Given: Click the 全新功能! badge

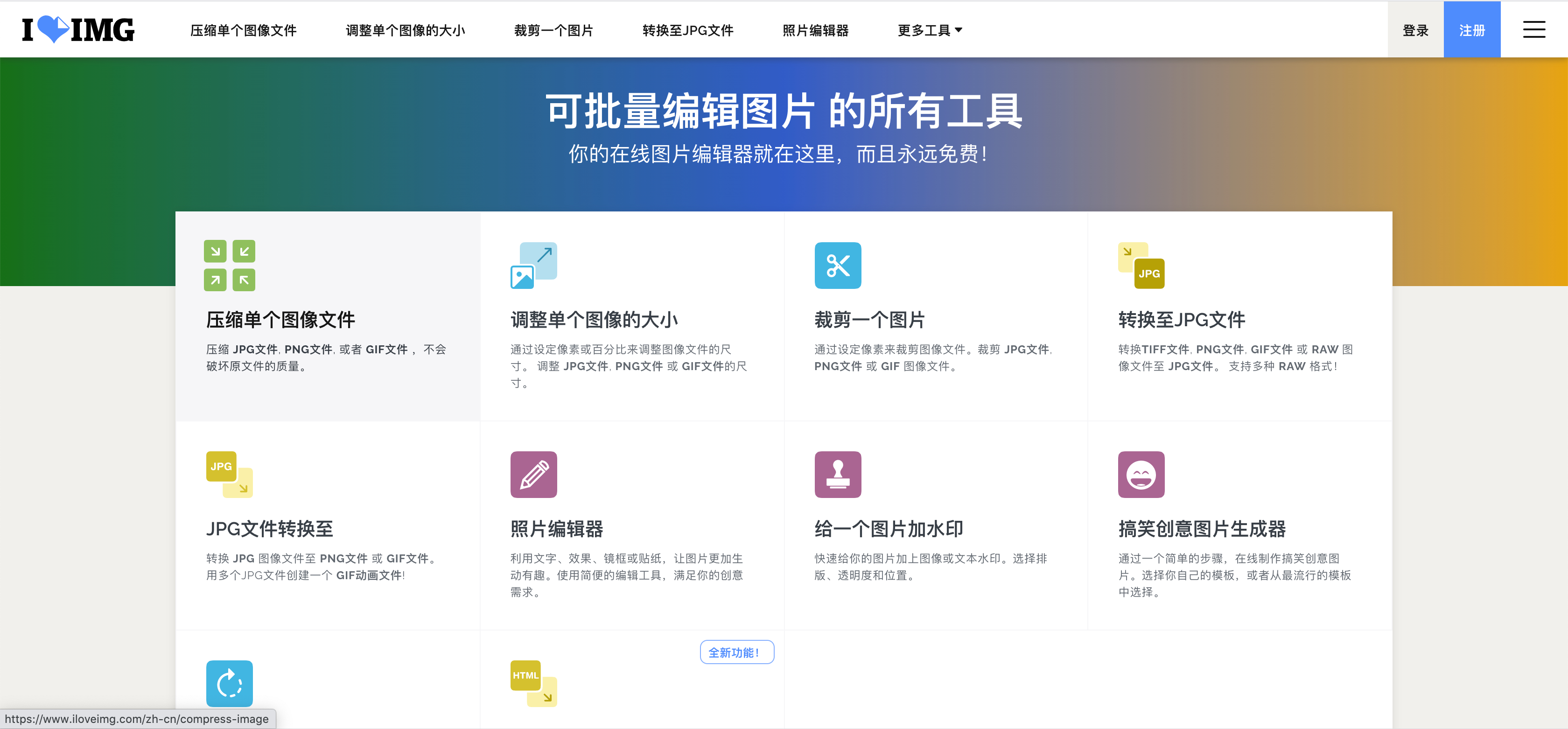Looking at the screenshot, I should (x=736, y=652).
